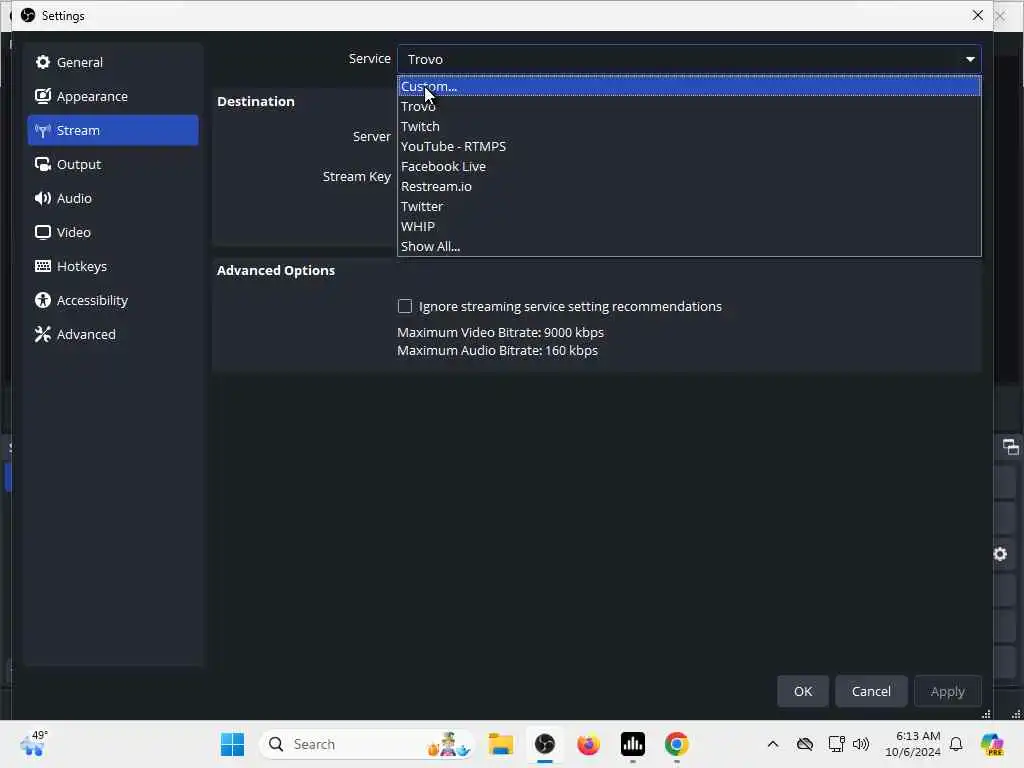Go to the Accessibility settings tab
1024x768 pixels.
[x=113, y=300]
